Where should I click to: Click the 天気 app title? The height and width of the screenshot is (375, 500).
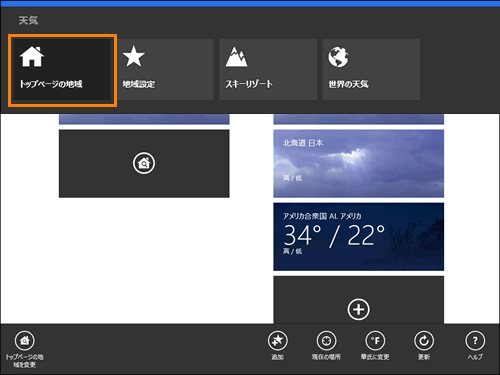coord(28,21)
